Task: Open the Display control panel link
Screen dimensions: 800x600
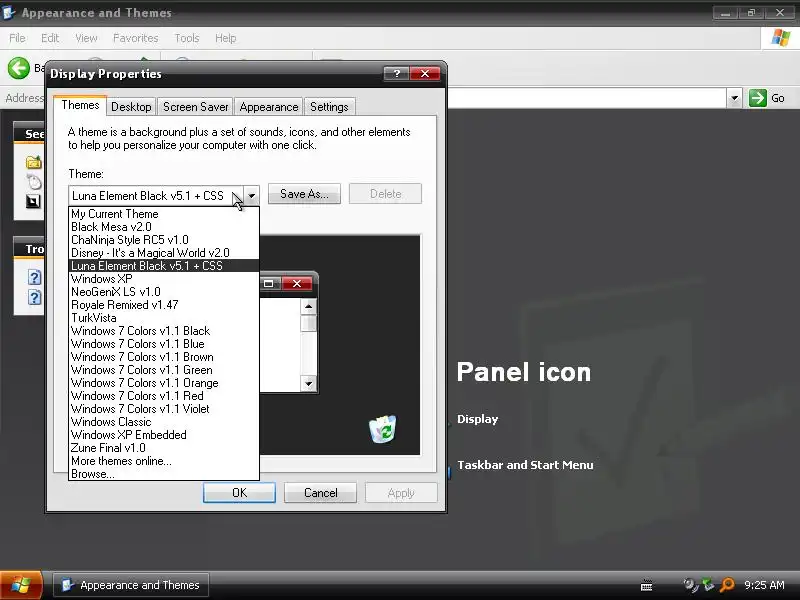Action: click(477, 419)
